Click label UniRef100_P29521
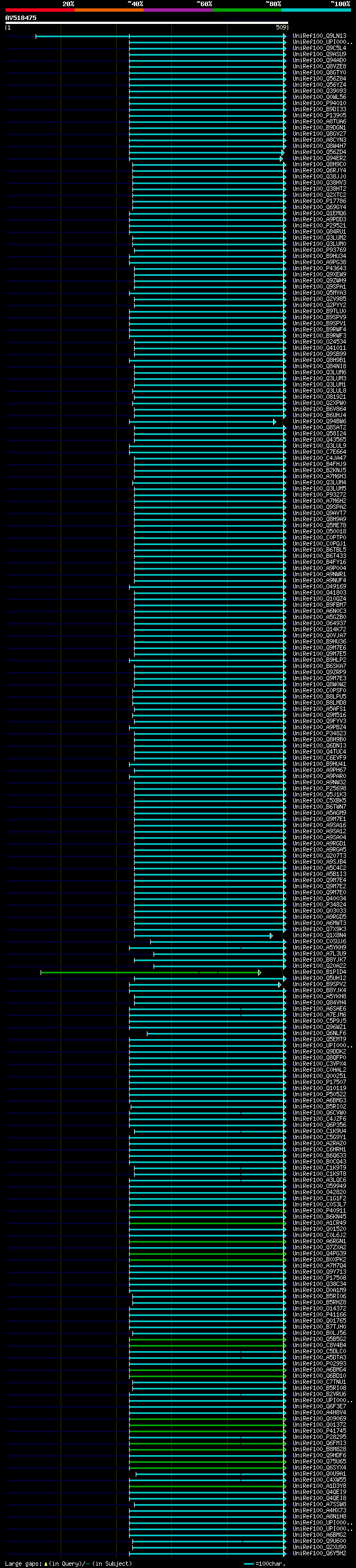 point(319,225)
